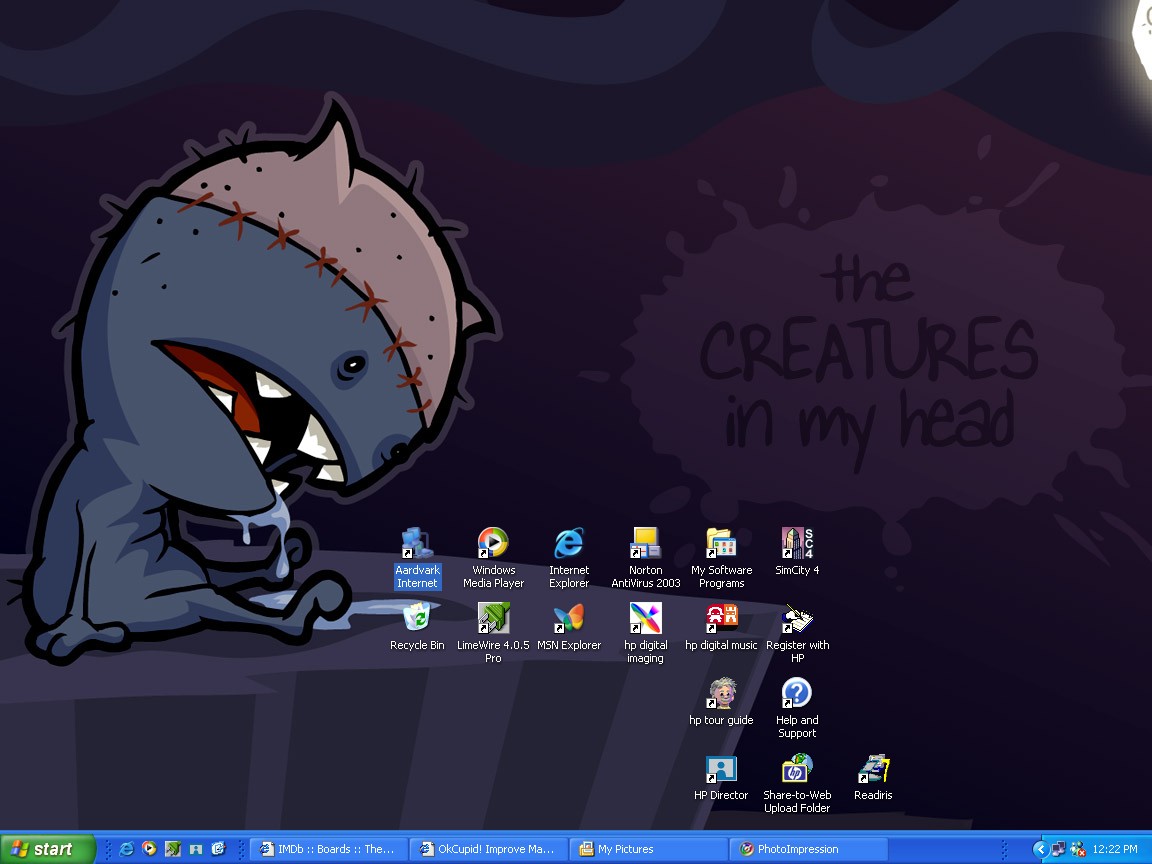
Task: Click the tray icon with red X
Action: tap(1078, 849)
